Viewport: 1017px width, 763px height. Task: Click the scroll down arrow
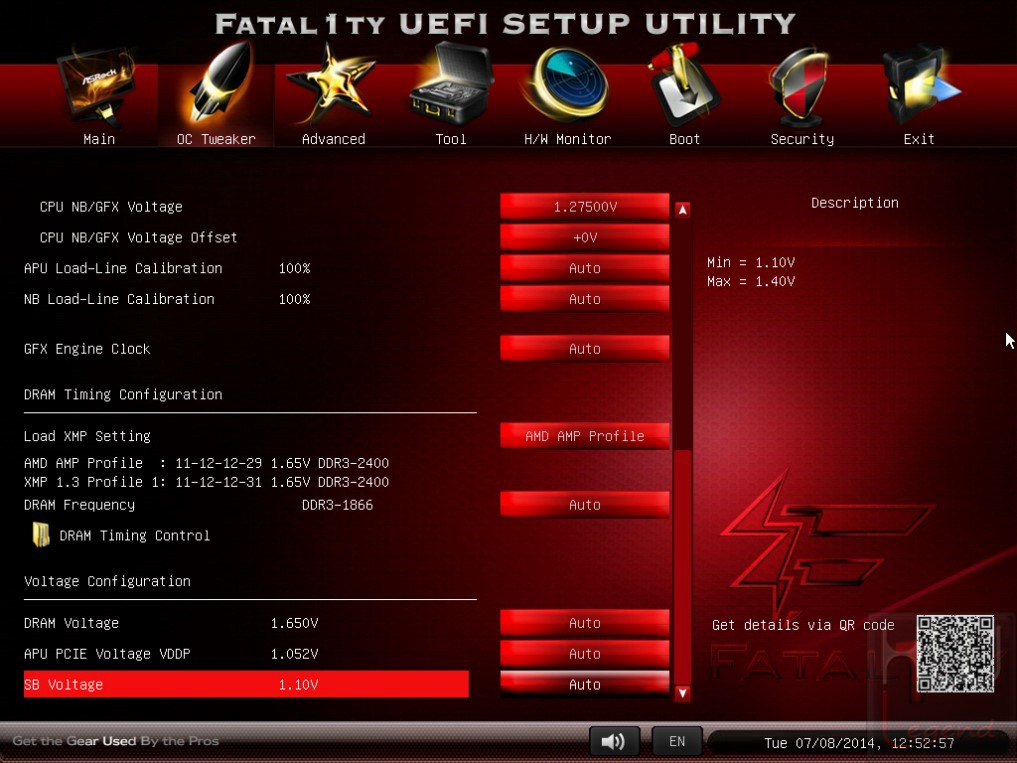(682, 693)
